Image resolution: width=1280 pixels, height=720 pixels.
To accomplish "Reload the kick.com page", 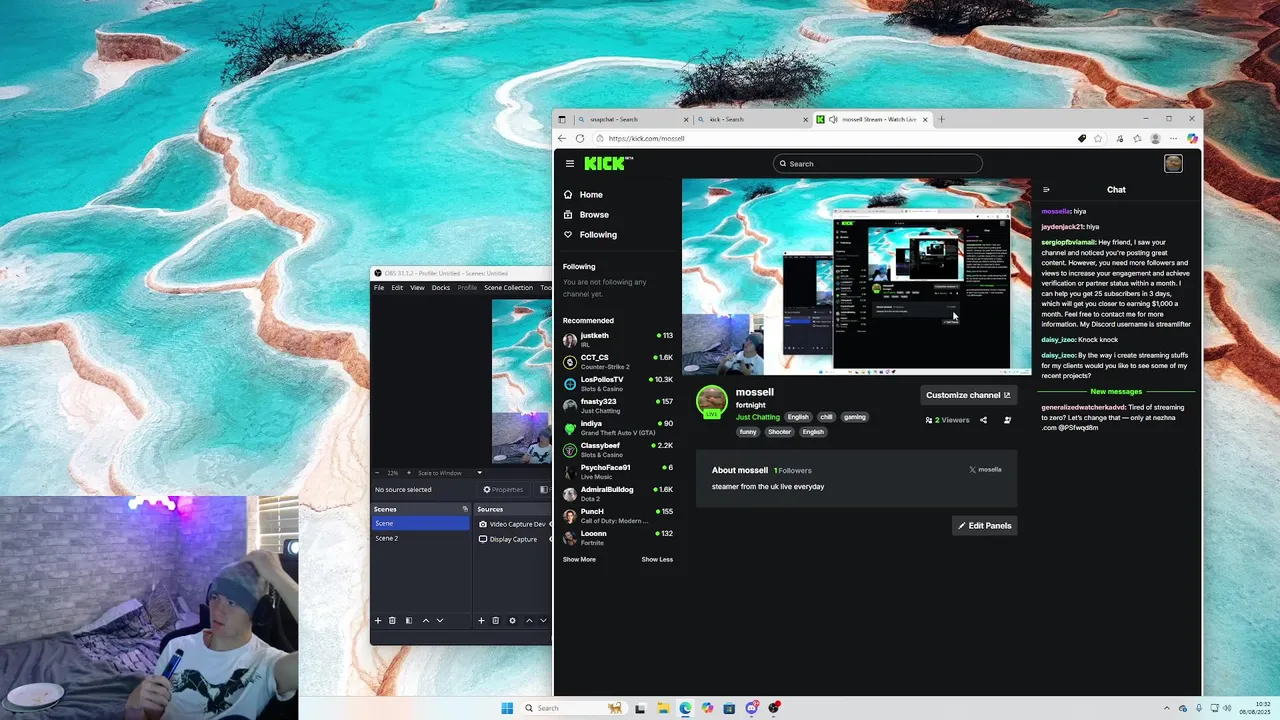I will tap(580, 138).
